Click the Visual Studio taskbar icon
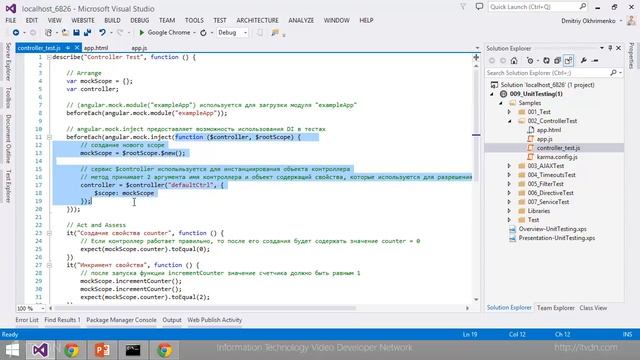The image size is (640, 360). pos(40,350)
